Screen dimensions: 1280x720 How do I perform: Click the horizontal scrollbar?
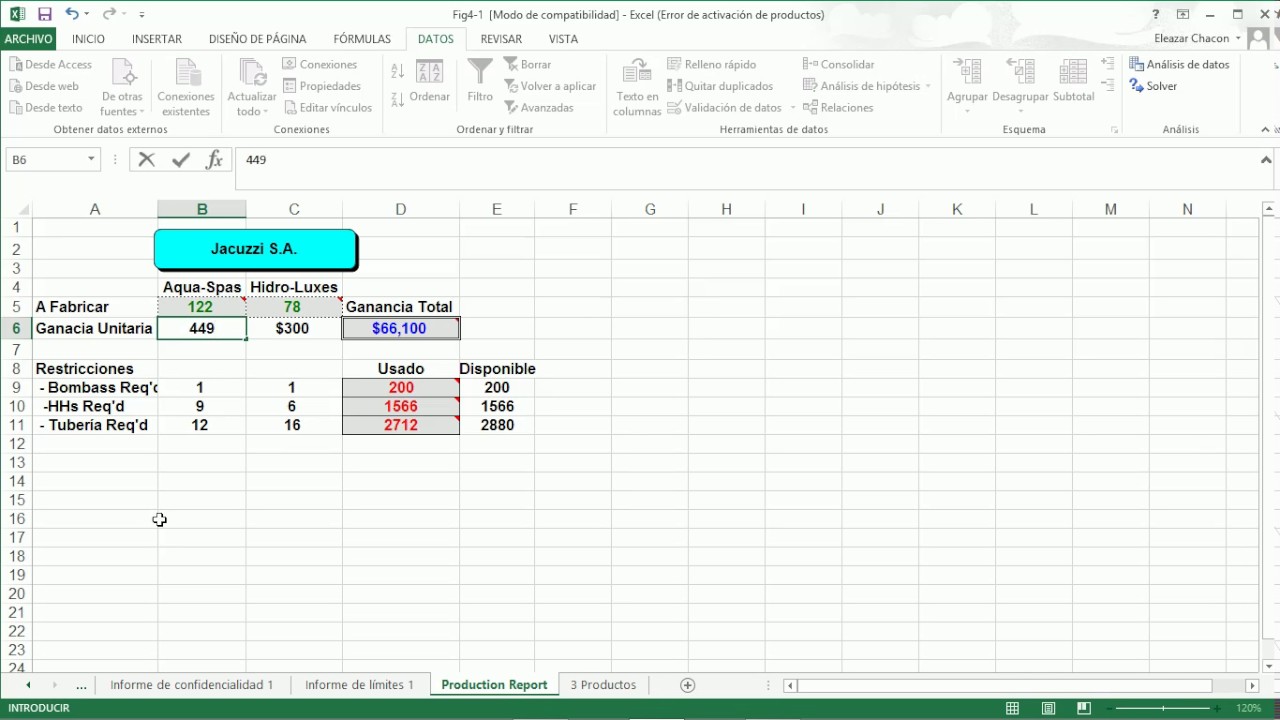pyautogui.click(x=1005, y=686)
